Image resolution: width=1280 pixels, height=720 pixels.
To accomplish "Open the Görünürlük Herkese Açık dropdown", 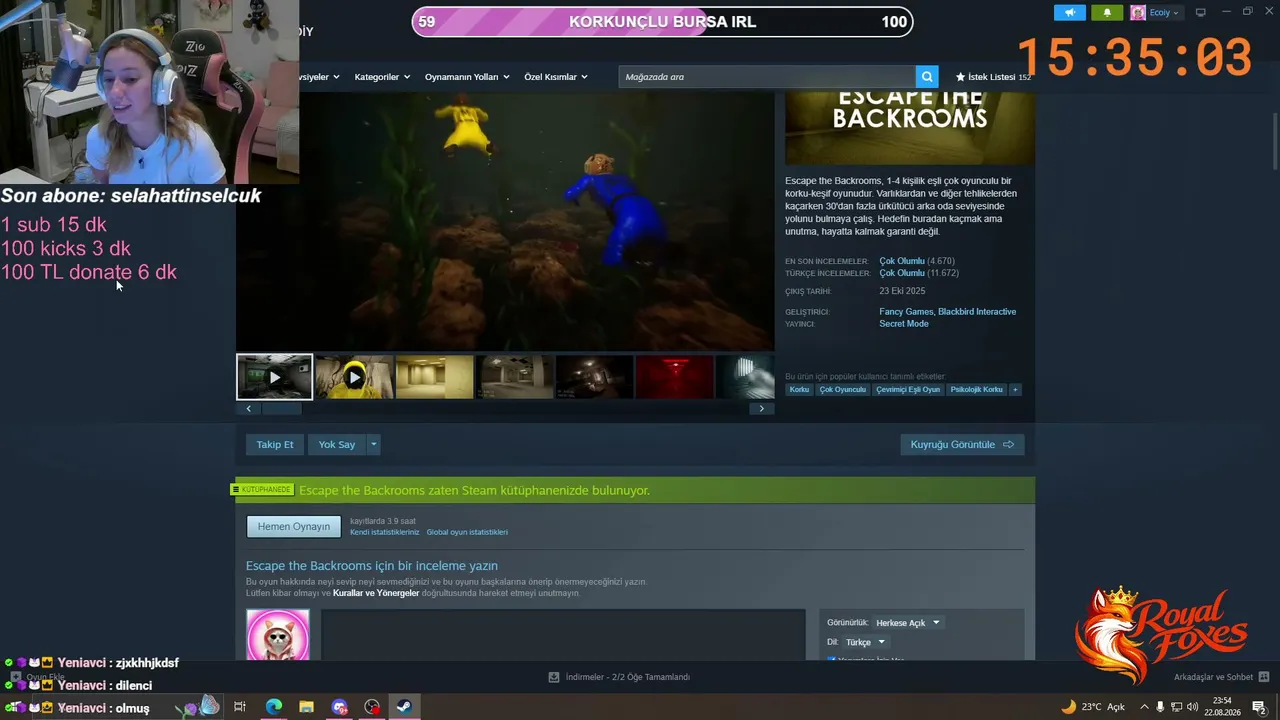I will pos(908,623).
